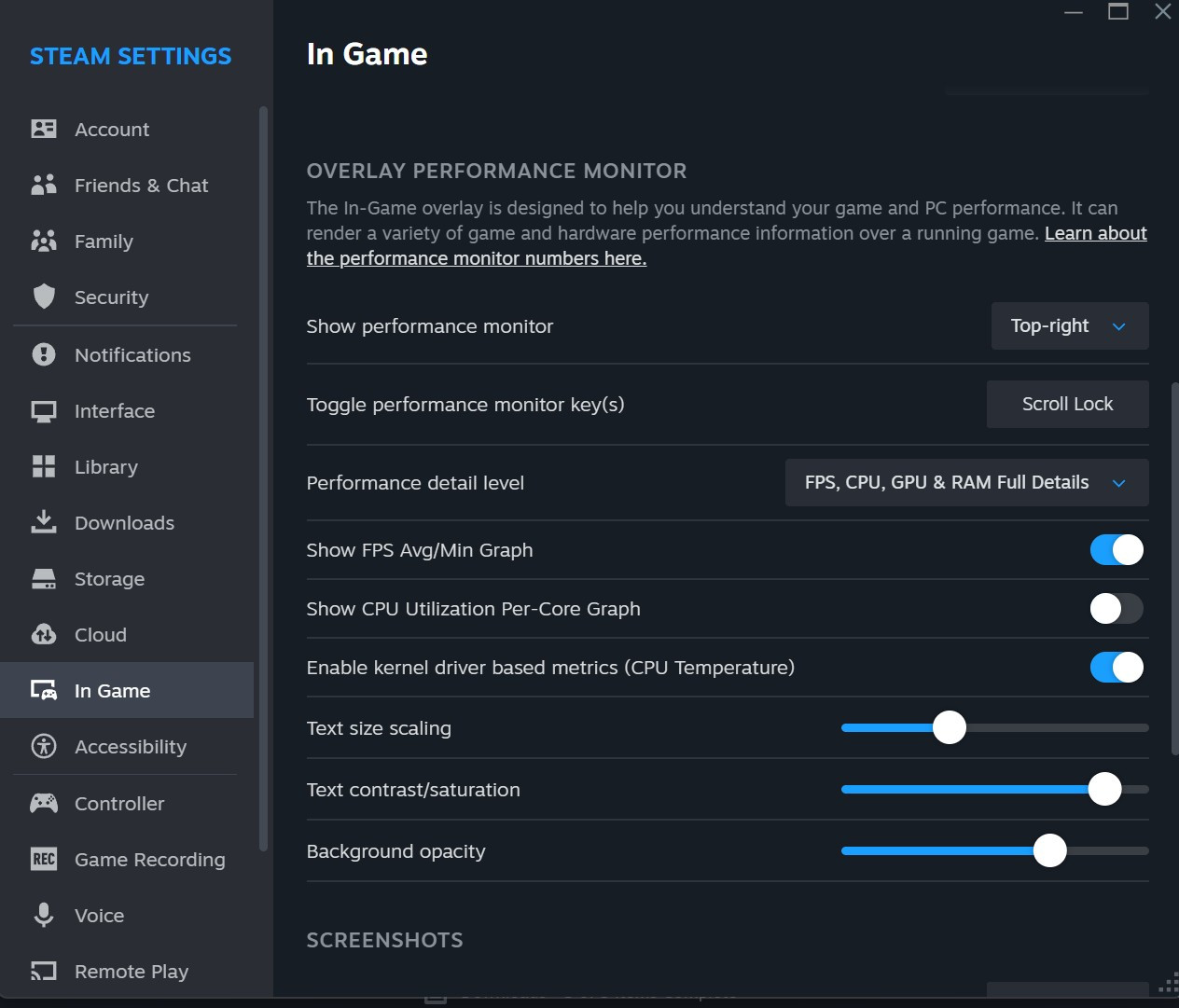Click the Enable kernel driver based metrics label
This screenshot has width=1179, height=1008.
[x=550, y=668]
